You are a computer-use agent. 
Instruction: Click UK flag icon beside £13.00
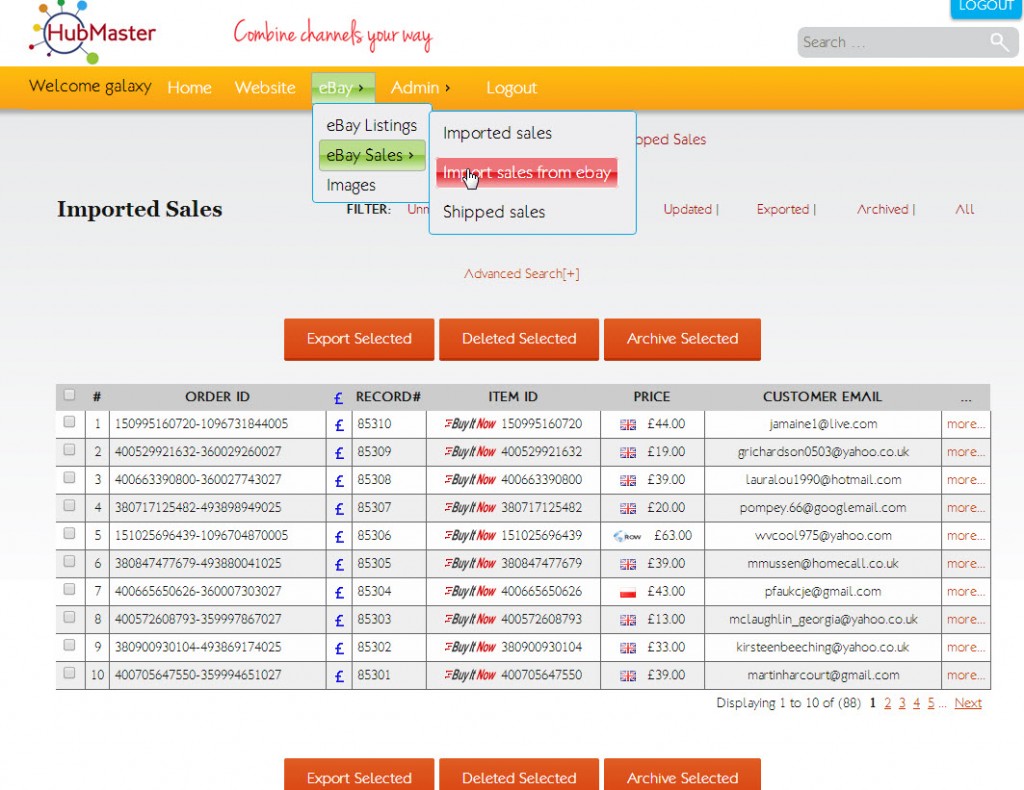click(x=628, y=620)
